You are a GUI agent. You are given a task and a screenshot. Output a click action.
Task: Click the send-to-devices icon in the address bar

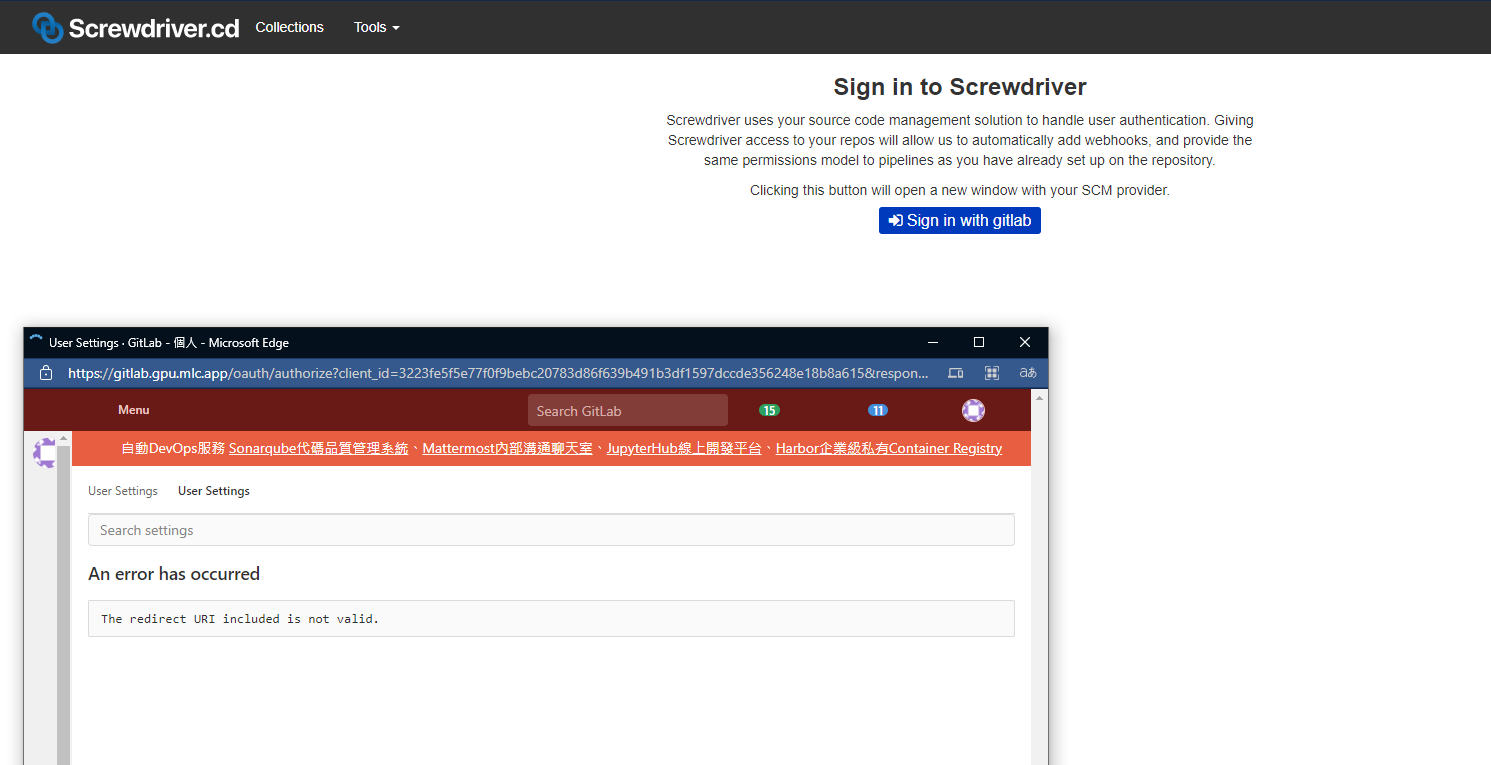coord(955,372)
